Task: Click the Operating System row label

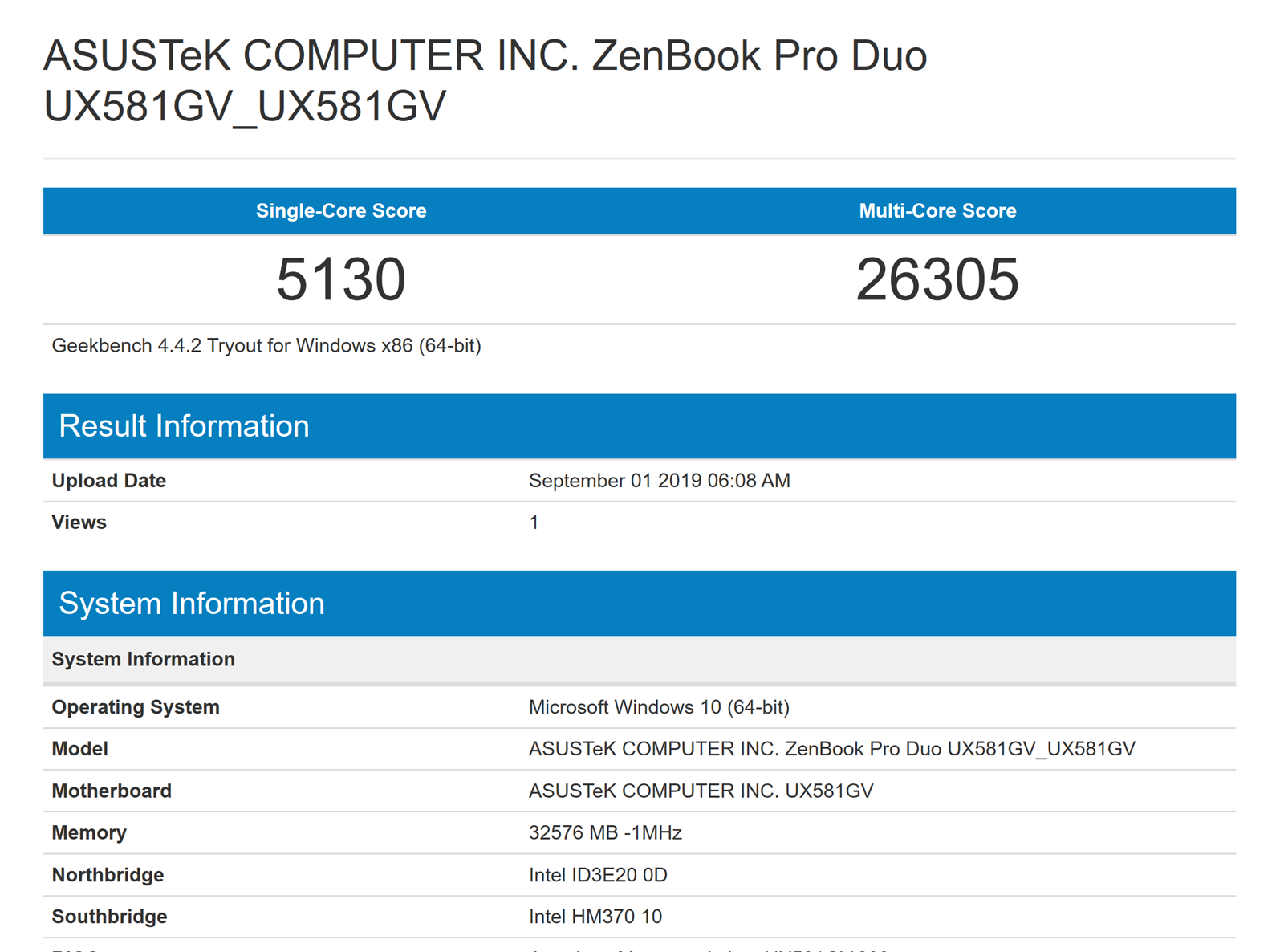Action: (x=136, y=707)
